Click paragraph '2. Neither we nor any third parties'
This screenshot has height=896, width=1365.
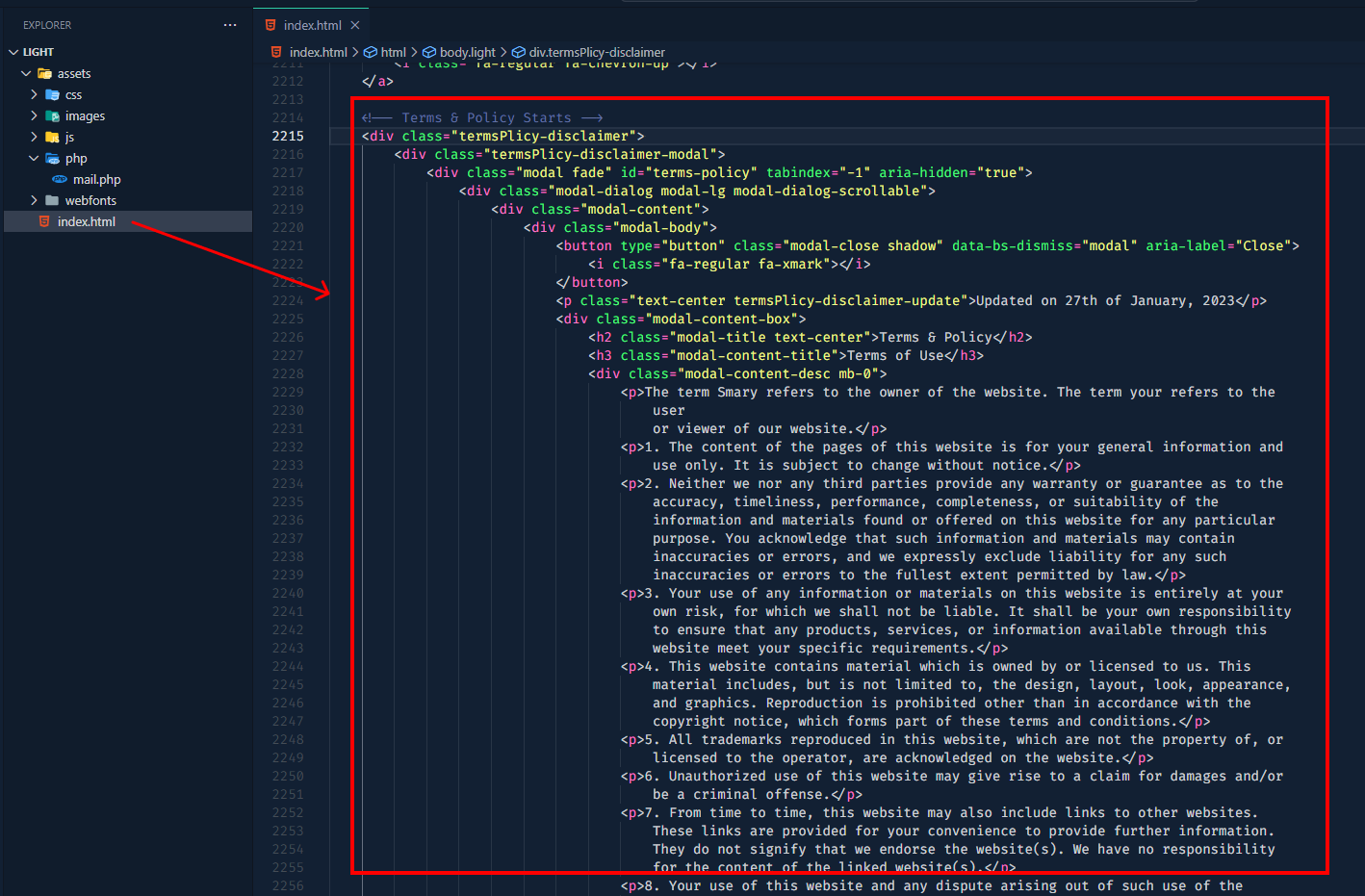pyautogui.click(x=952, y=529)
